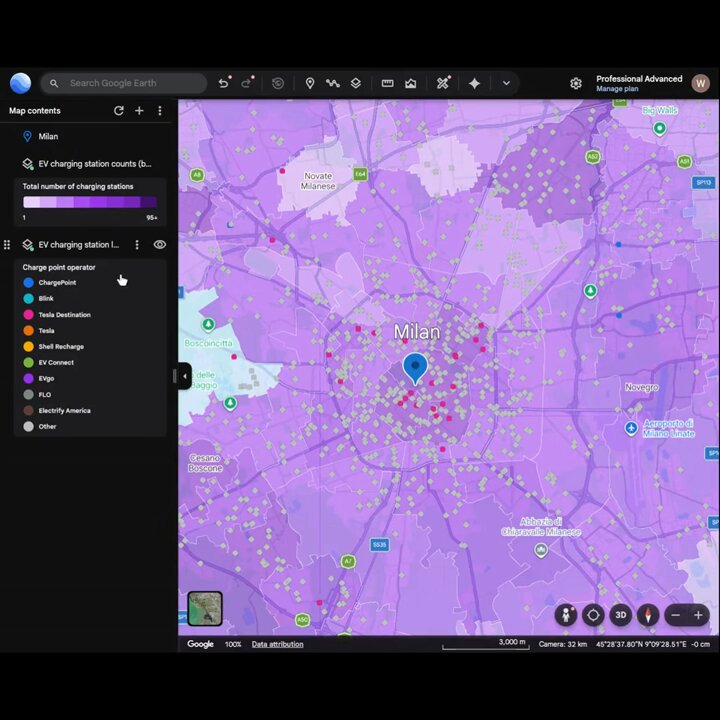This screenshot has width=720, height=720.
Task: Click the charging stations purple gradient legend
Action: click(x=90, y=202)
